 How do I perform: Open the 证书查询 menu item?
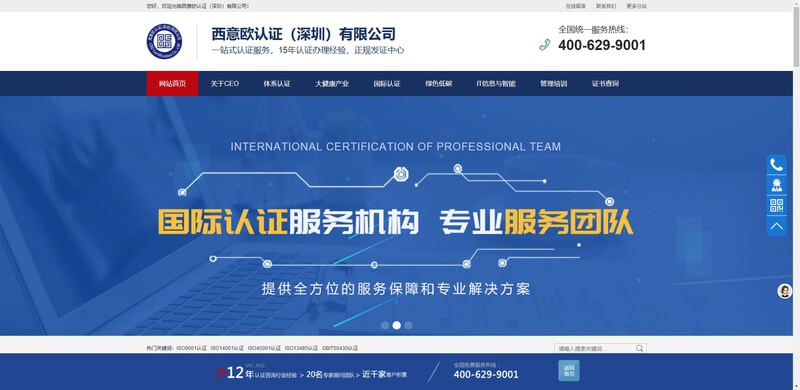coord(606,84)
